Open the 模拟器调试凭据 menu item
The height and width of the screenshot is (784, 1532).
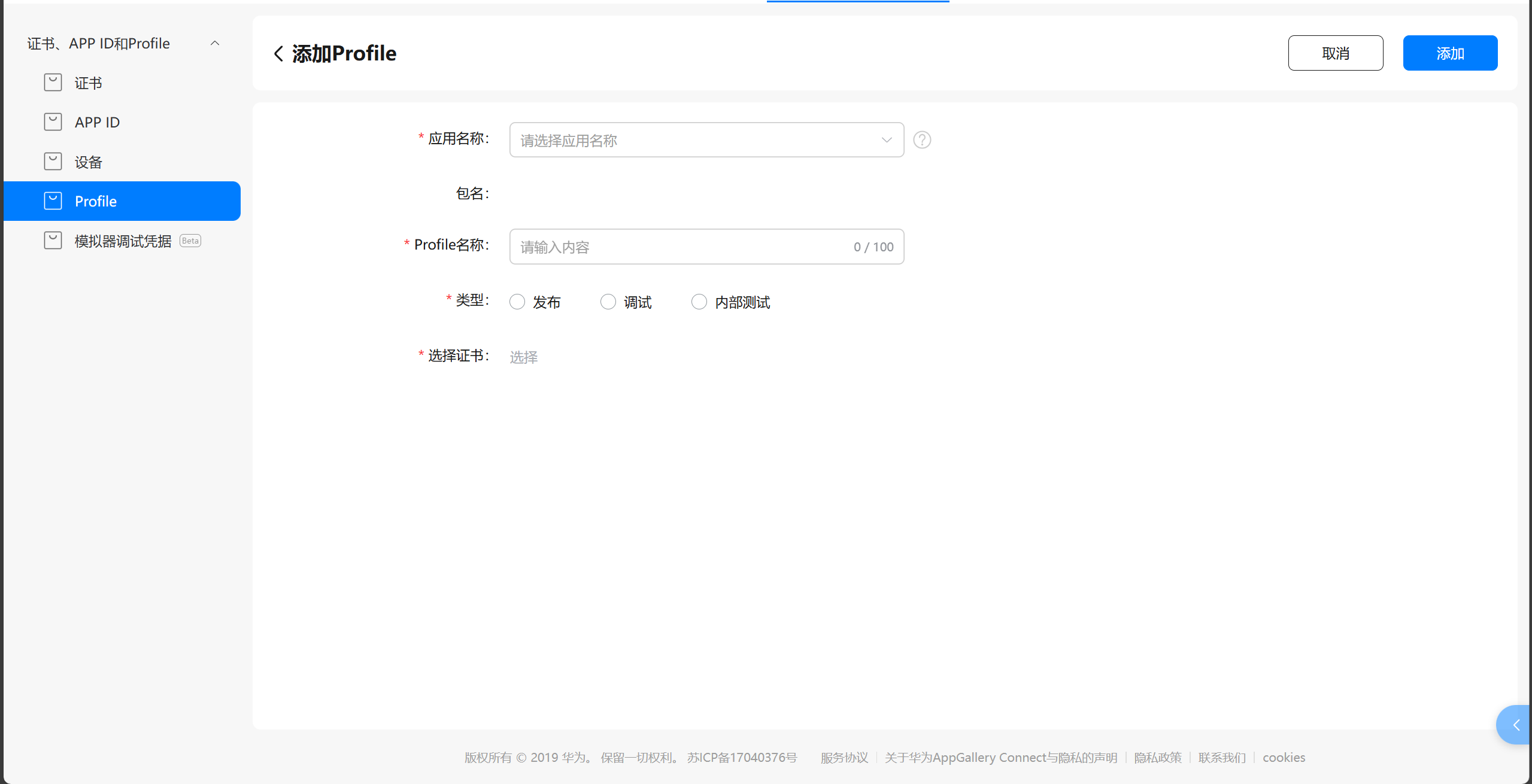tap(123, 241)
